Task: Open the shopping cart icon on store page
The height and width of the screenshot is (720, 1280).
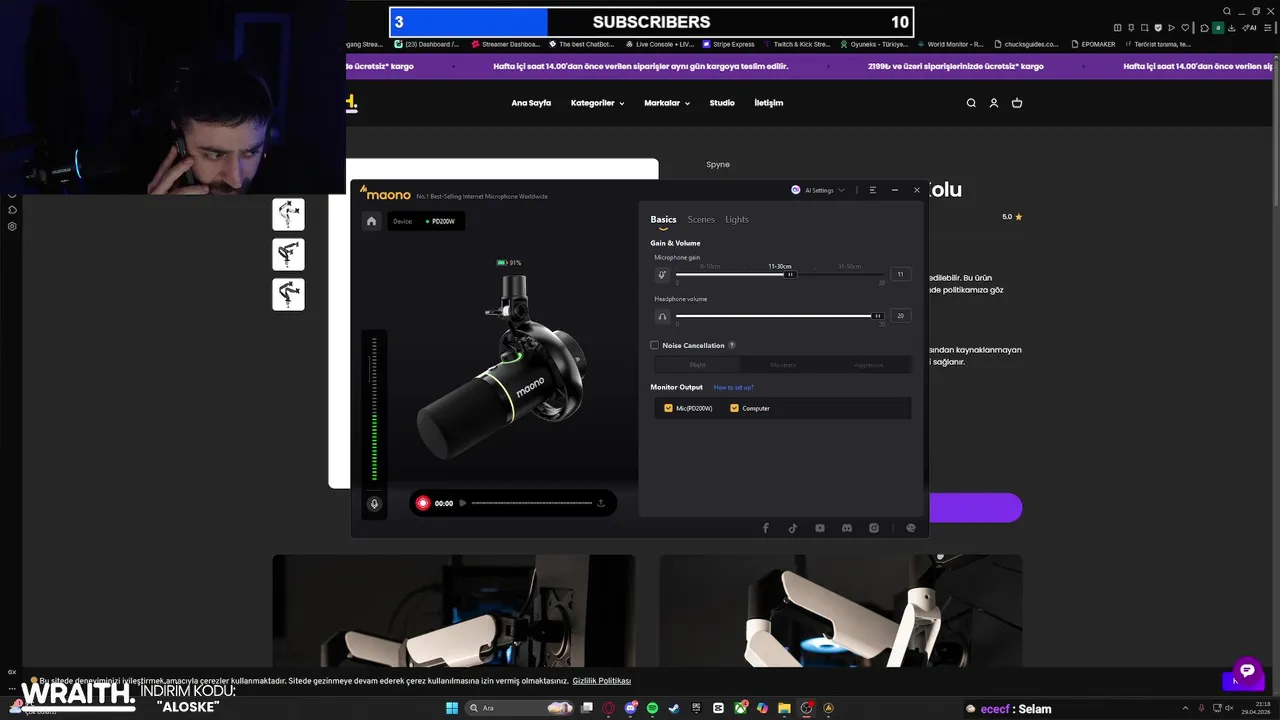Action: [1017, 103]
